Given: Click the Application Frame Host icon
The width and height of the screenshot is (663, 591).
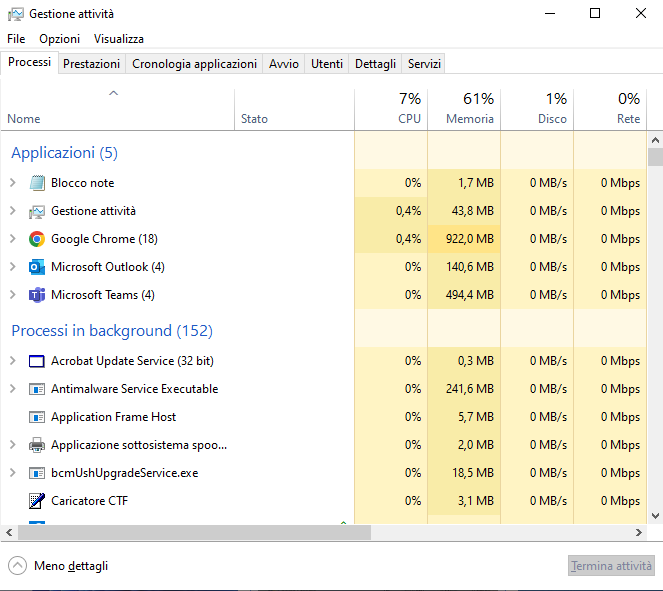Looking at the screenshot, I should click(37, 417).
